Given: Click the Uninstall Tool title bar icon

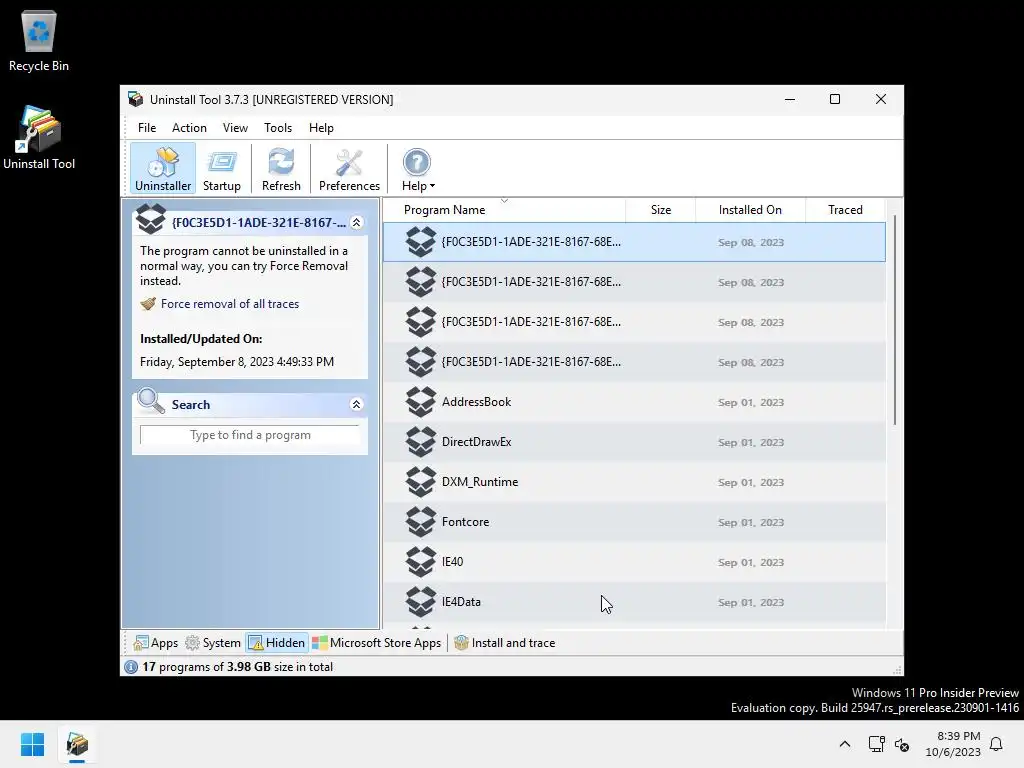Looking at the screenshot, I should click(x=135, y=99).
